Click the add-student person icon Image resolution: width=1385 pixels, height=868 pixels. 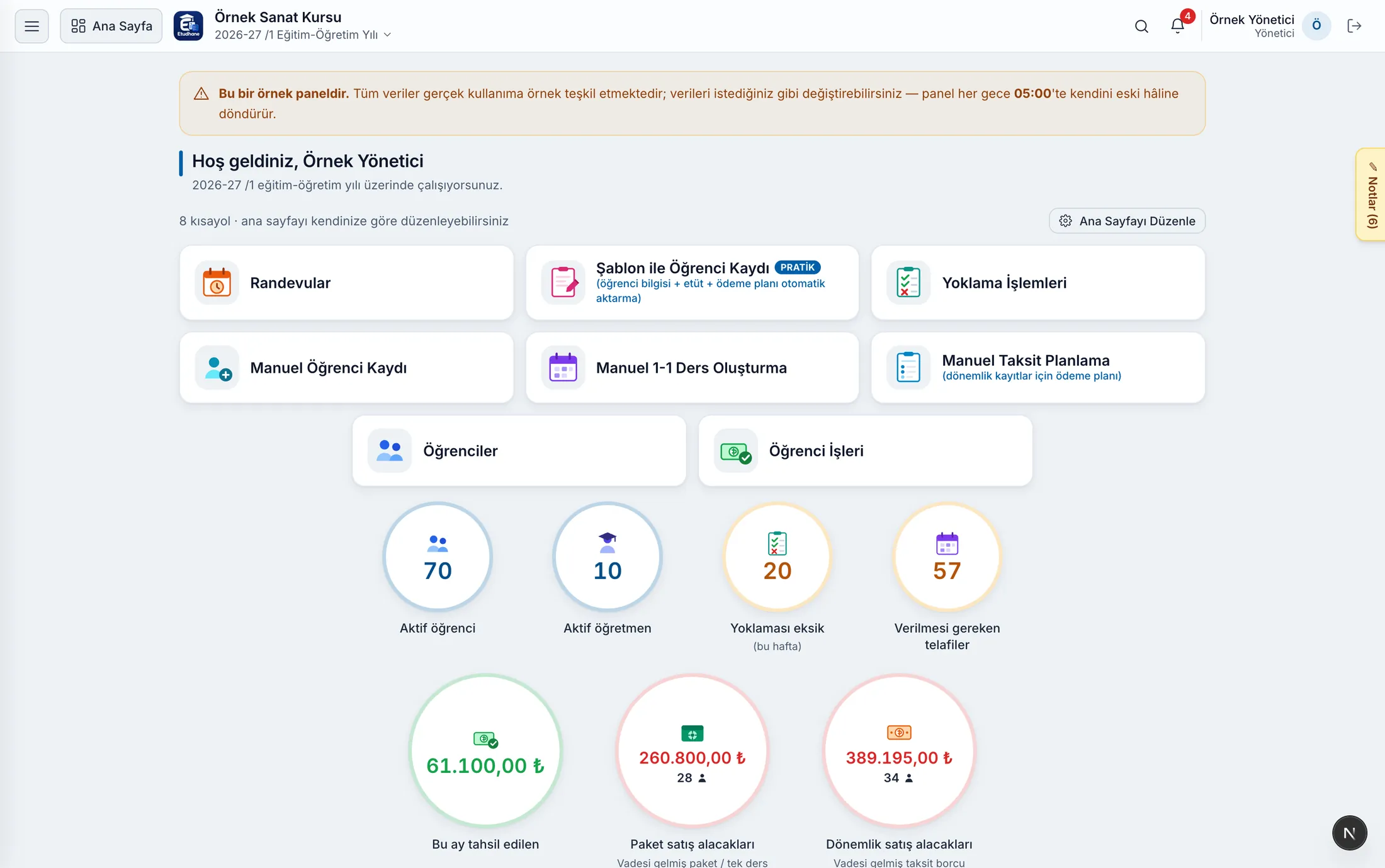(x=217, y=368)
